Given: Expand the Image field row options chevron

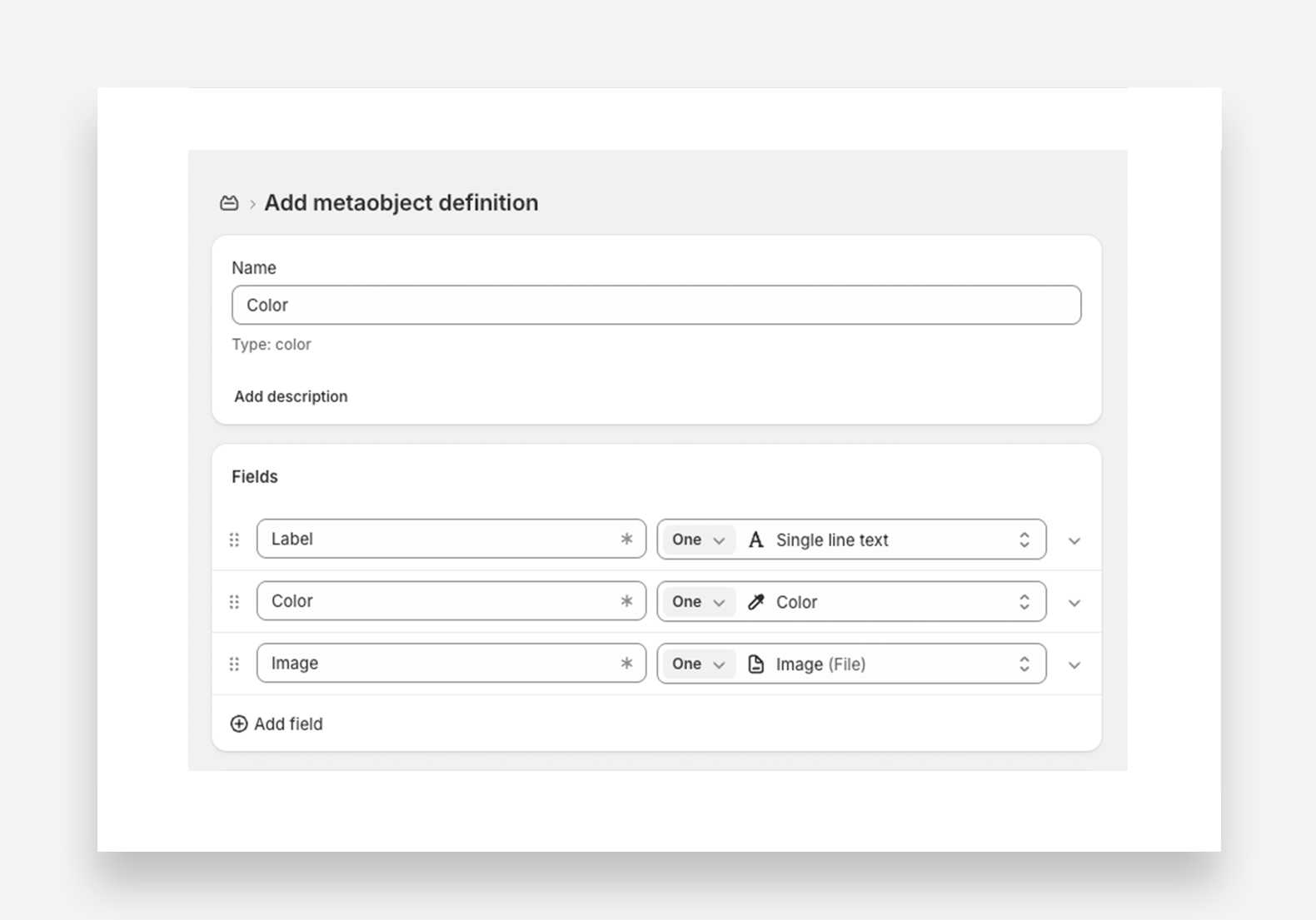Looking at the screenshot, I should pyautogui.click(x=1074, y=665).
